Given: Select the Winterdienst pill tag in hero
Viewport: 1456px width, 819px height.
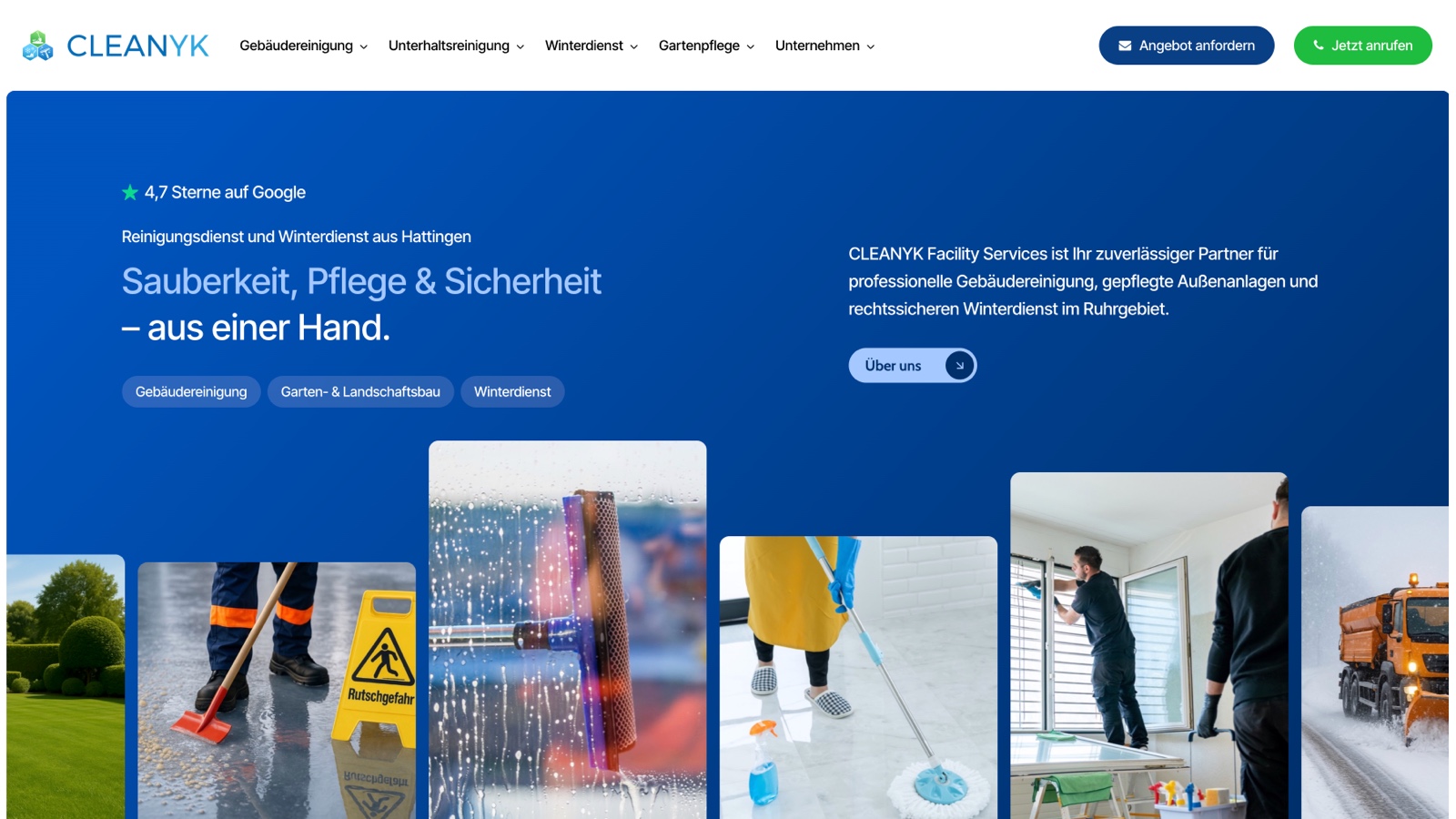Looking at the screenshot, I should click(512, 391).
